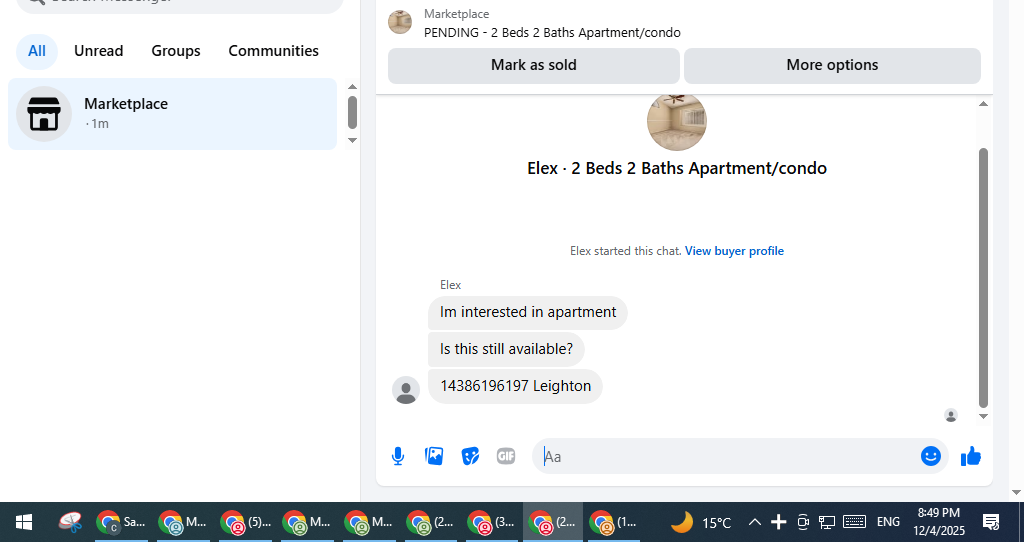
Task: Click the voice clip microphone icon
Action: pos(398,456)
